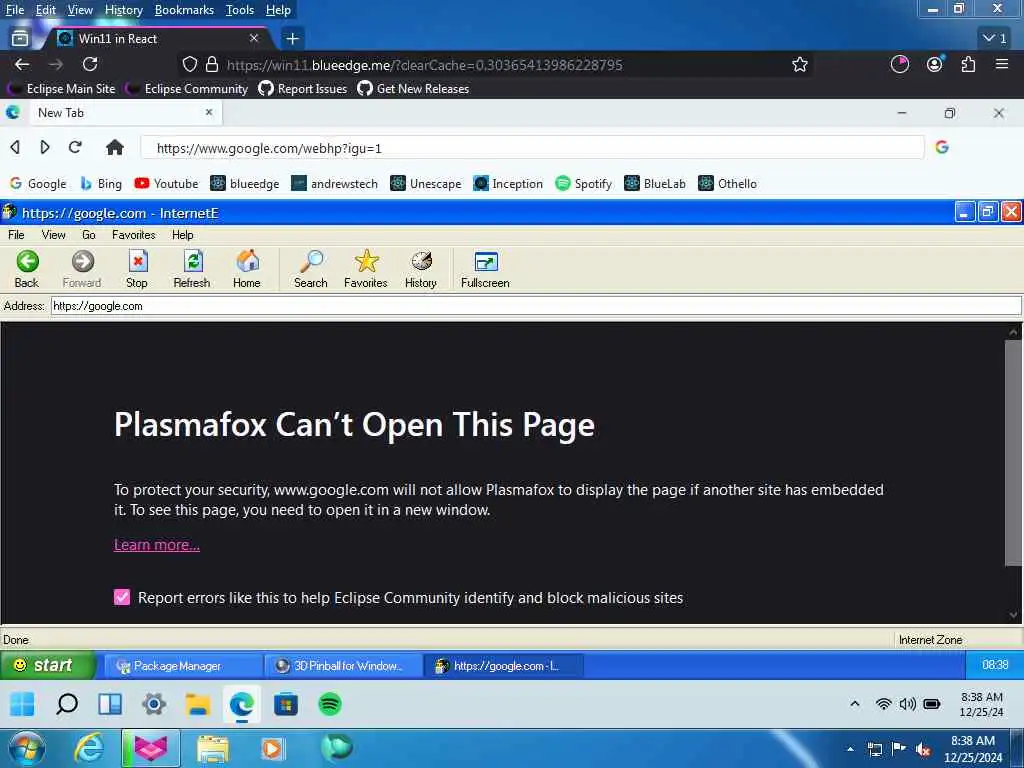
Task: Open History in the InternetE toolbar
Action: [x=421, y=268]
